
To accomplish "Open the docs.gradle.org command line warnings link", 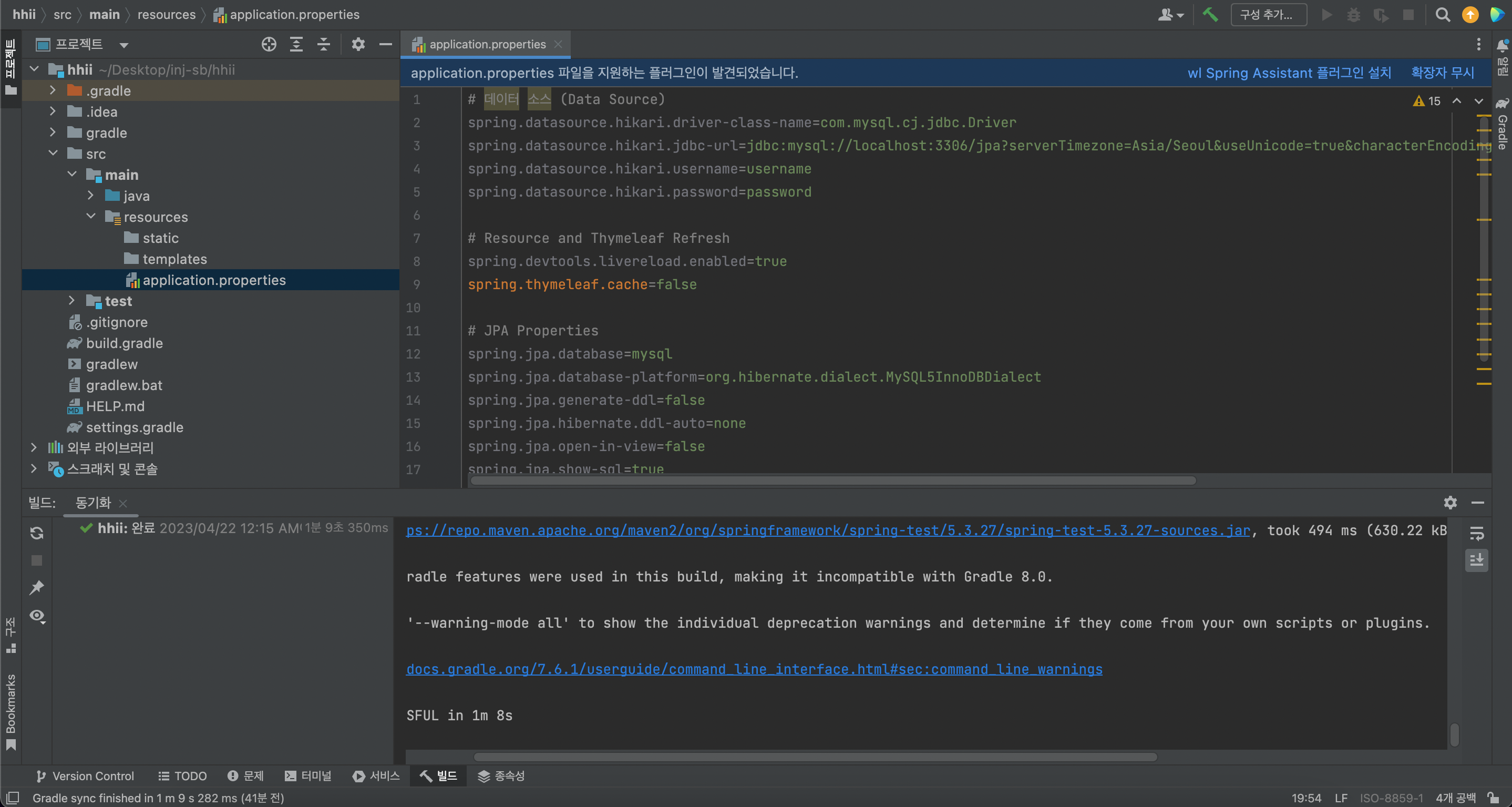I will tap(754, 670).
